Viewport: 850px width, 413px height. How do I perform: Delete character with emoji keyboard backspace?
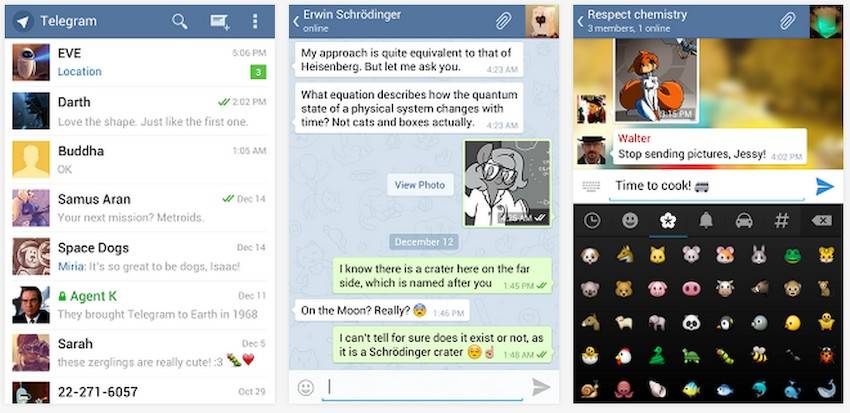click(x=822, y=220)
